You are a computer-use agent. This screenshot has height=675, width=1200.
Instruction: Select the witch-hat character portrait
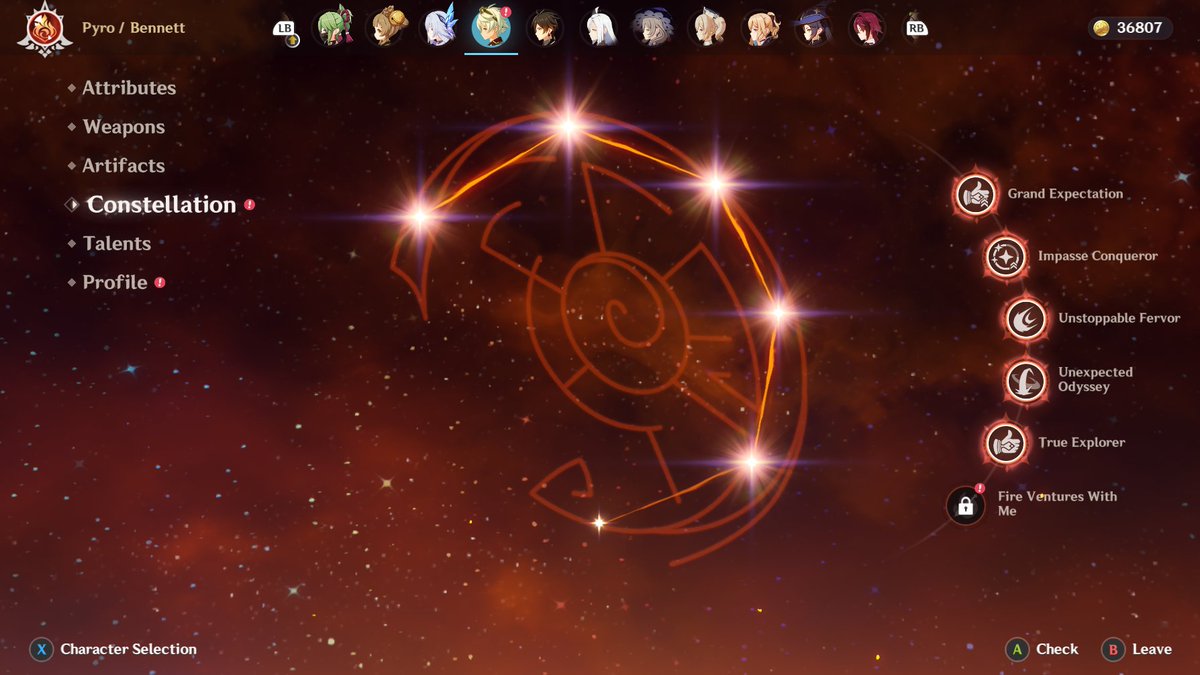point(813,28)
